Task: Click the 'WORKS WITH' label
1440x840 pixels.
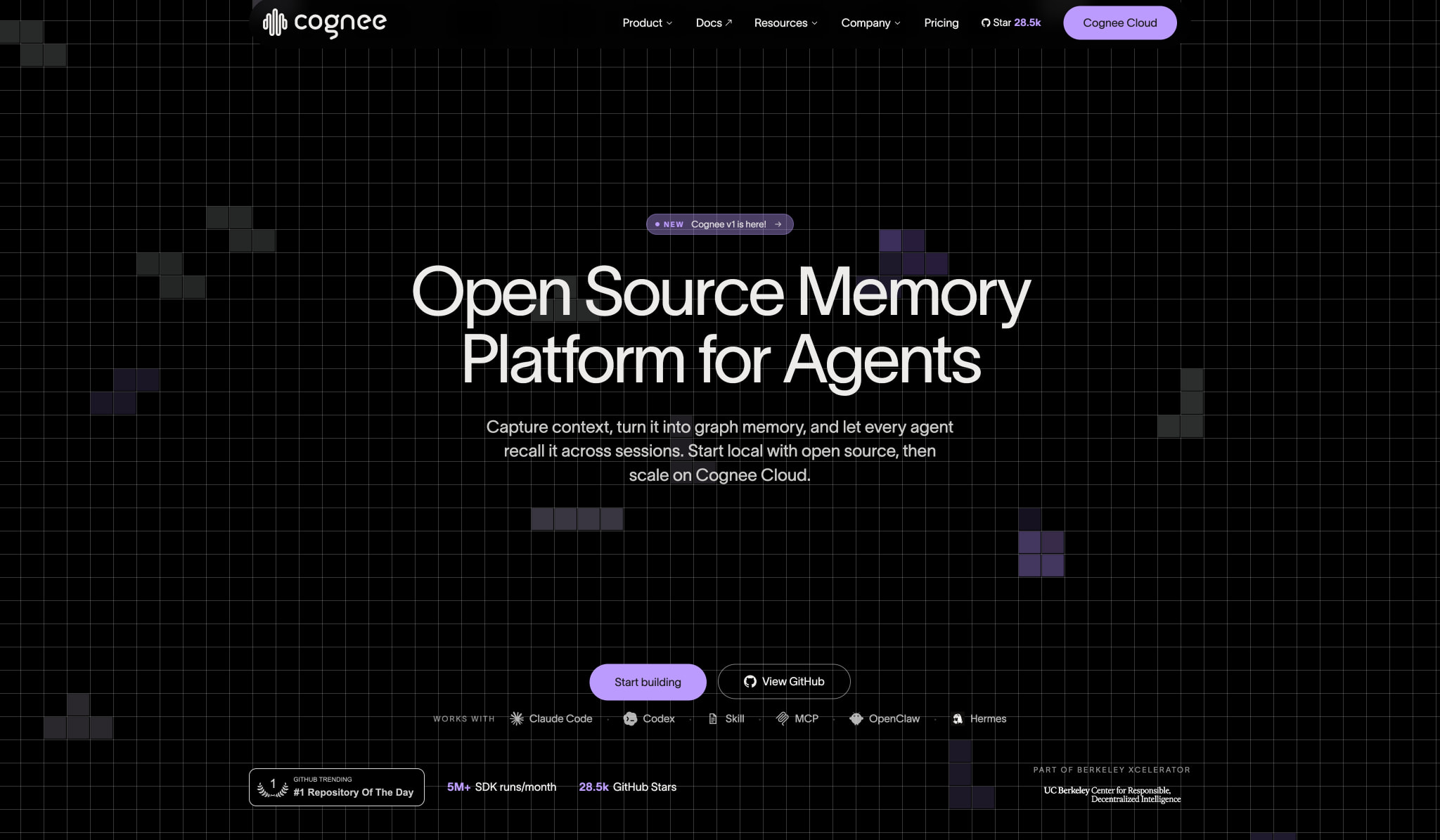Action: [x=464, y=719]
